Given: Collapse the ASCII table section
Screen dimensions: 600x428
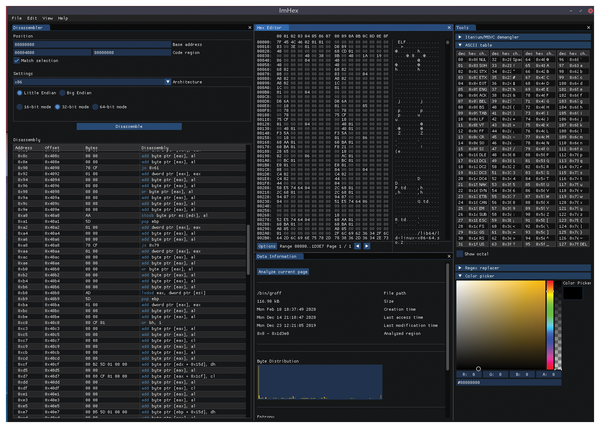Looking at the screenshot, I should 523,45.
